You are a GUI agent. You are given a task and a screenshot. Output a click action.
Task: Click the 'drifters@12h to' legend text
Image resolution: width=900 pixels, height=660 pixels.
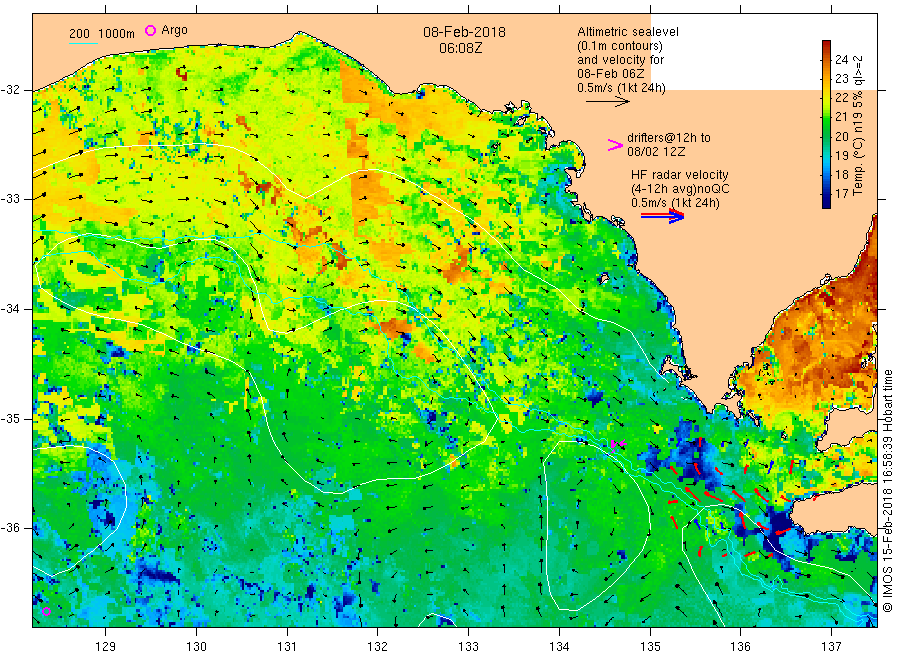[x=669, y=138]
